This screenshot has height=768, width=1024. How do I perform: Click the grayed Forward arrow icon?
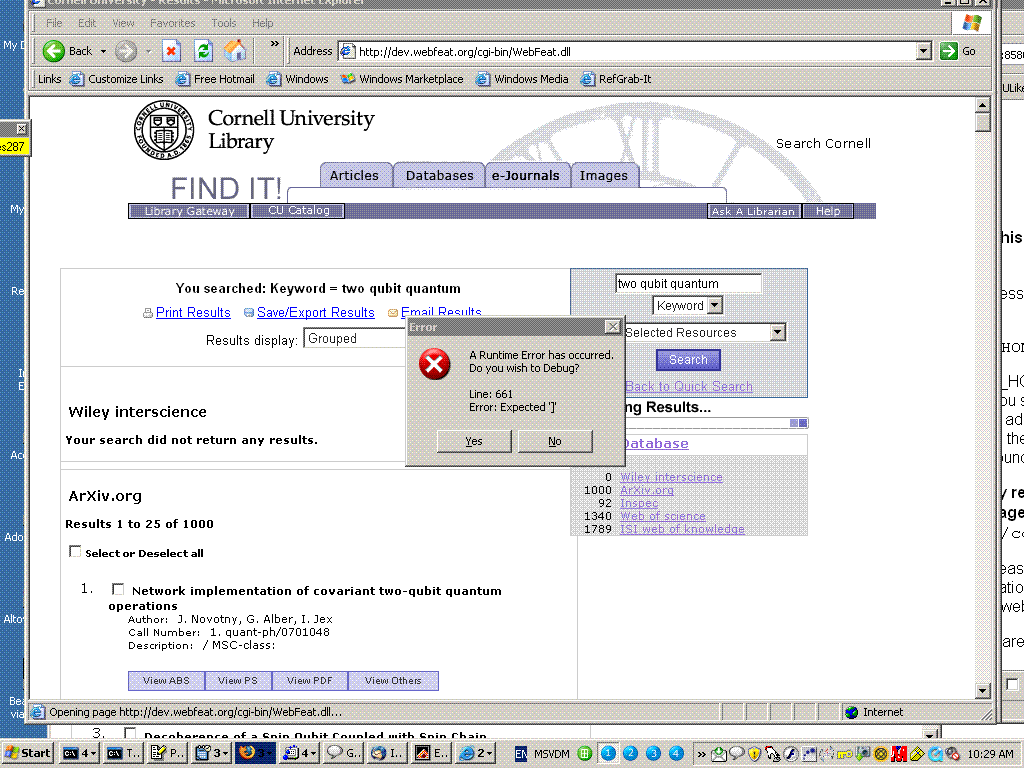pyautogui.click(x=125, y=51)
